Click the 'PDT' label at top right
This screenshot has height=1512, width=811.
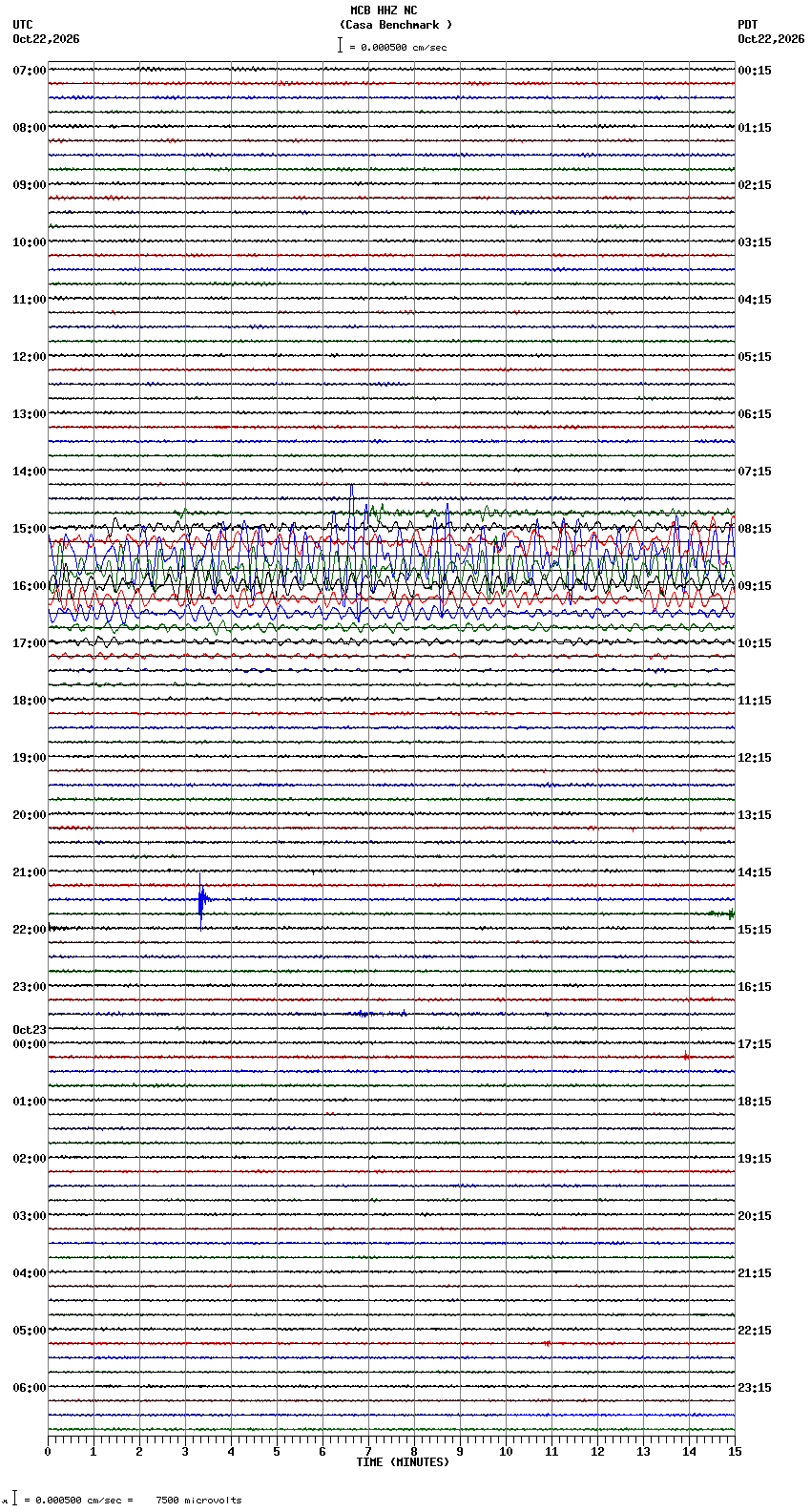tap(747, 25)
